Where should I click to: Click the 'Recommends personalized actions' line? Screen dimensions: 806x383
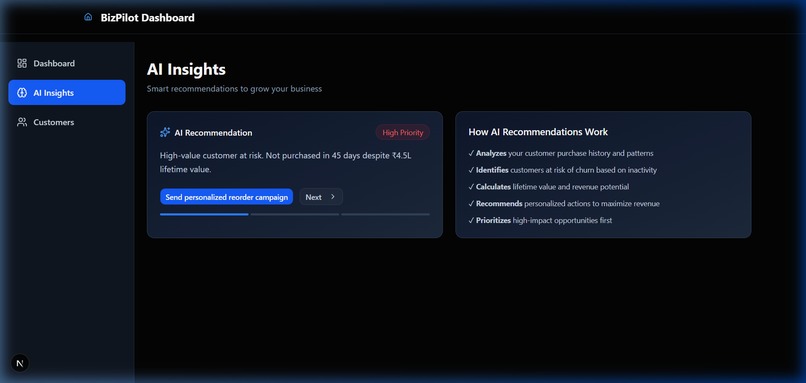564,204
